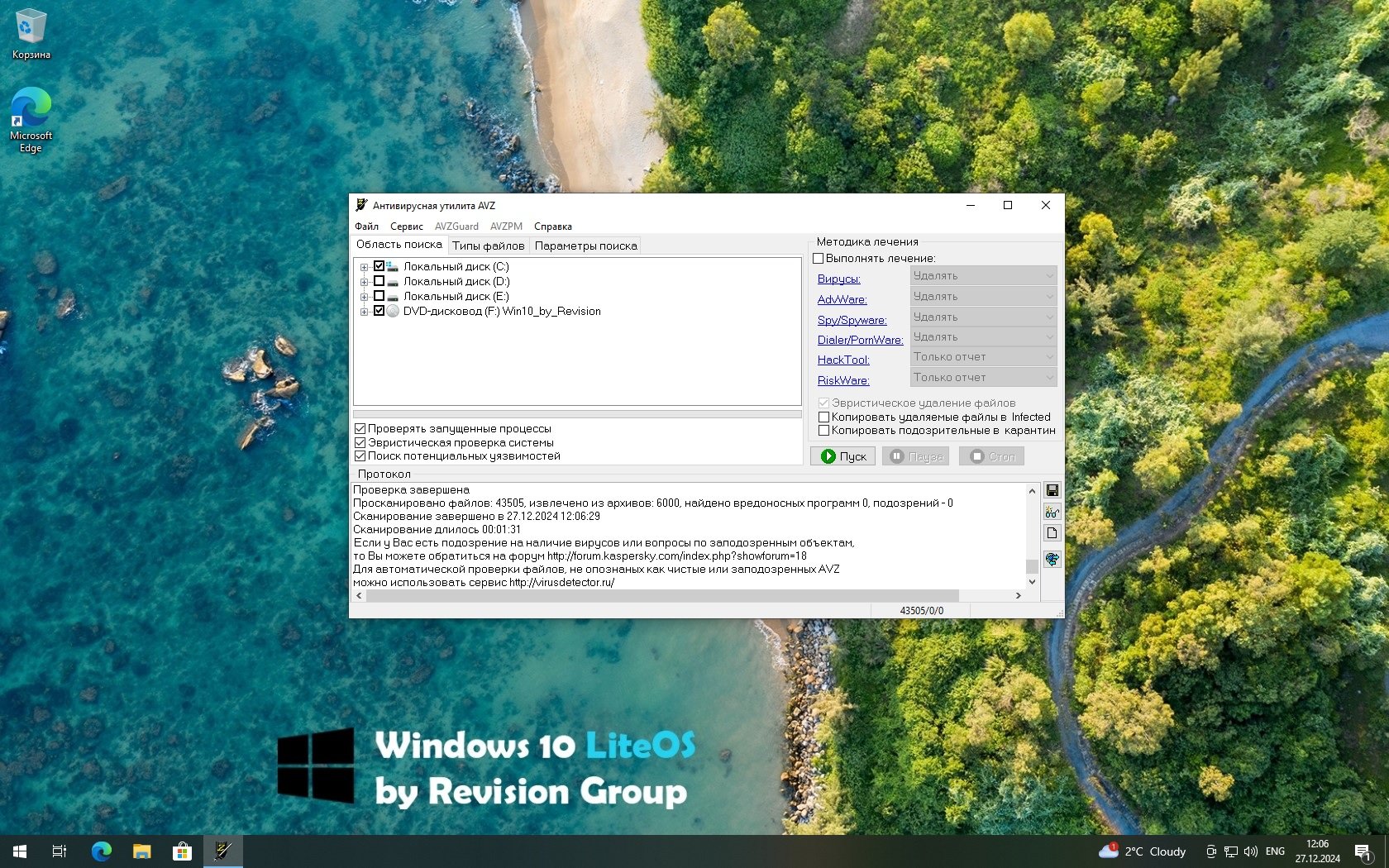Click the glasses icon beside the protocol
This screenshot has width=1389, height=868.
[x=1052, y=513]
